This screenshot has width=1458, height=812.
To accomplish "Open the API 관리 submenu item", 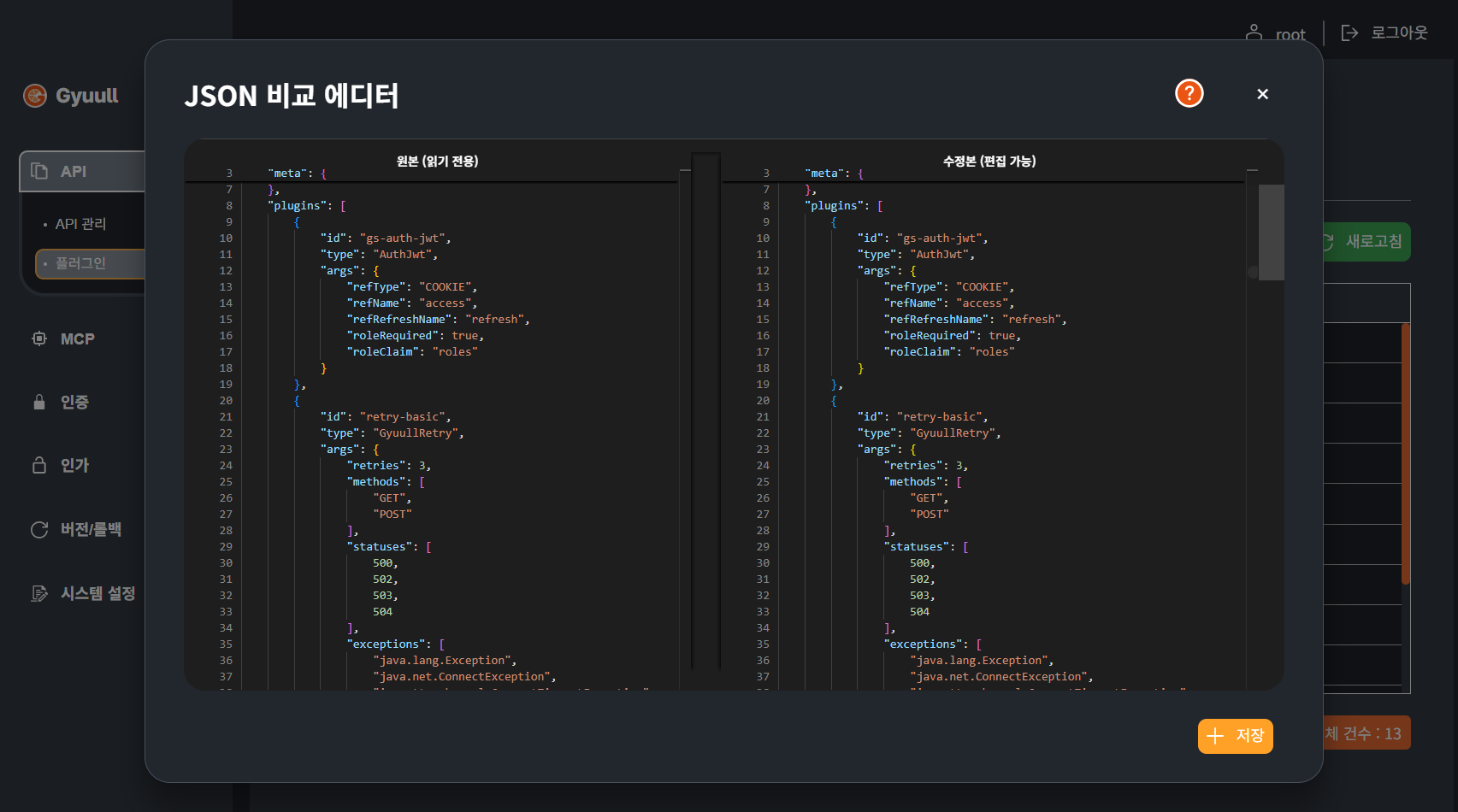I will tap(80, 224).
